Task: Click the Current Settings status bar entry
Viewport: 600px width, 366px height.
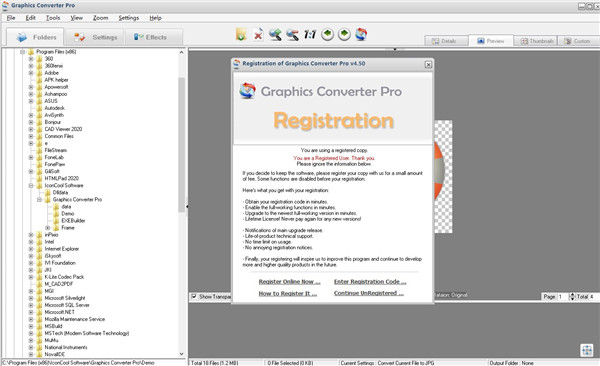Action: point(387,363)
